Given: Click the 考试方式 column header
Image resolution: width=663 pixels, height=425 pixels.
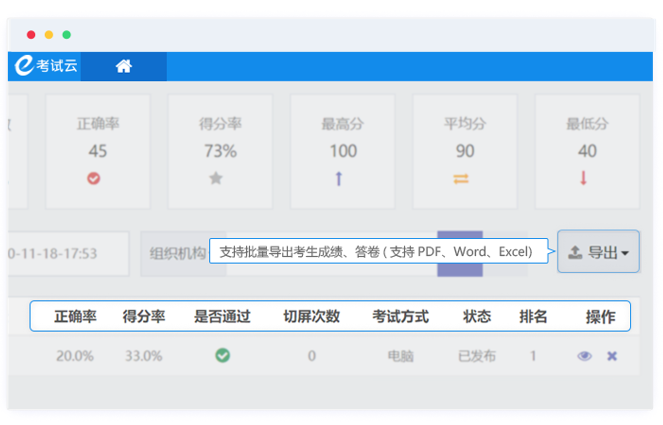Looking at the screenshot, I should coord(400,316).
